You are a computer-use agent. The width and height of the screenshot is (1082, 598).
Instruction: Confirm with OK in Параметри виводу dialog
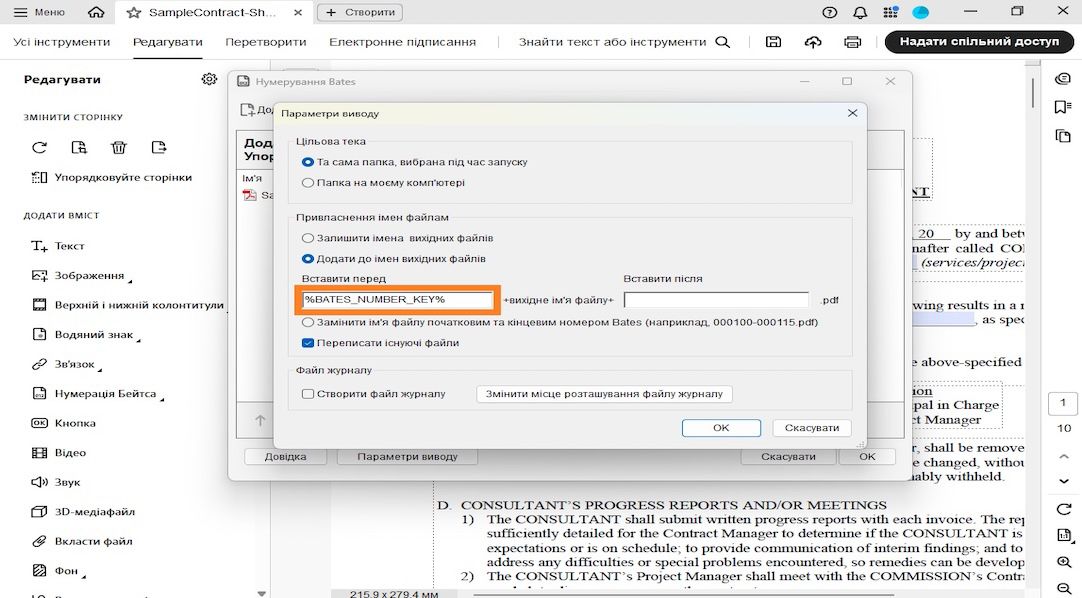pos(721,428)
